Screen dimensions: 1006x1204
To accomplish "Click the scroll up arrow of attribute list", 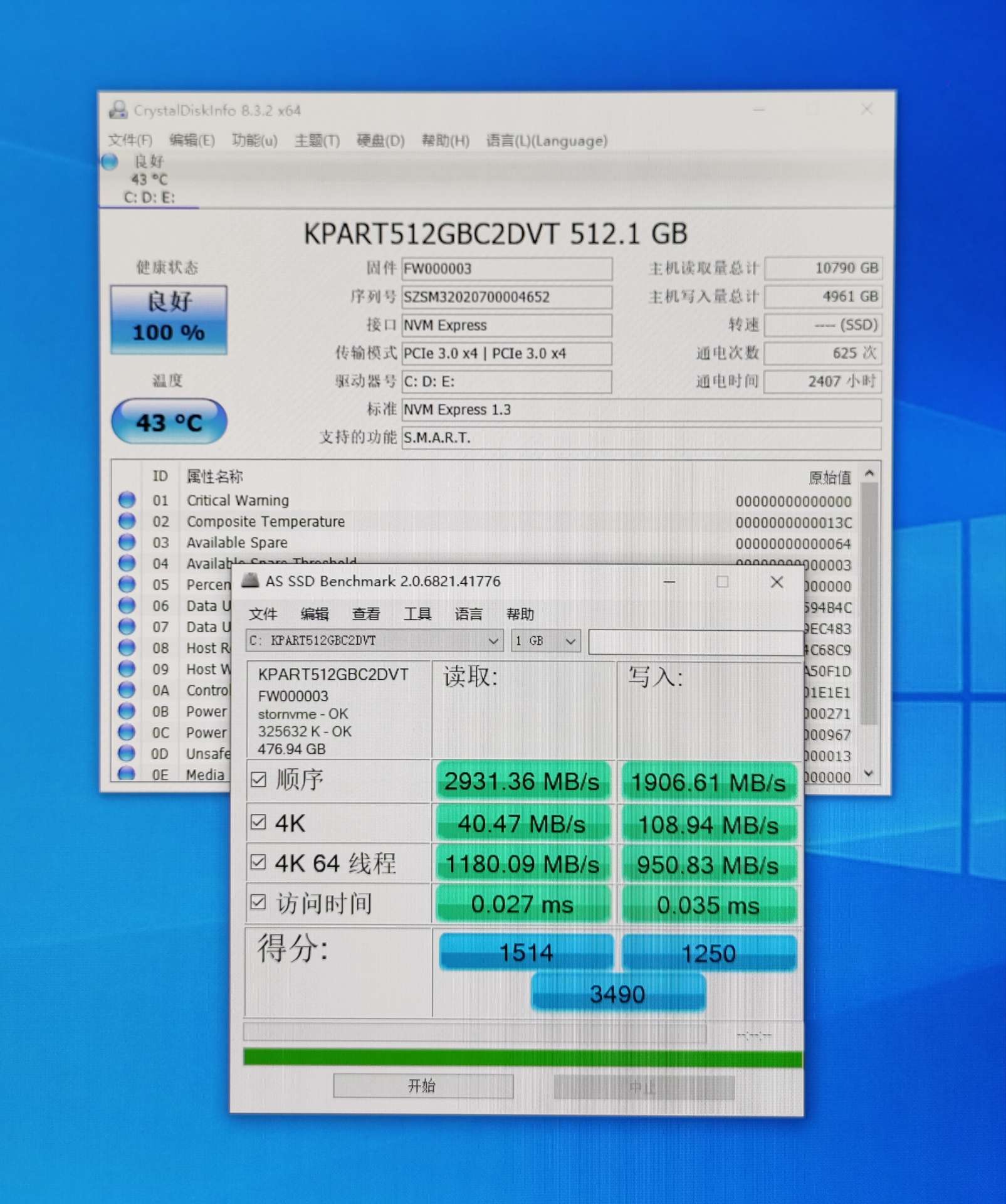I will click(869, 473).
